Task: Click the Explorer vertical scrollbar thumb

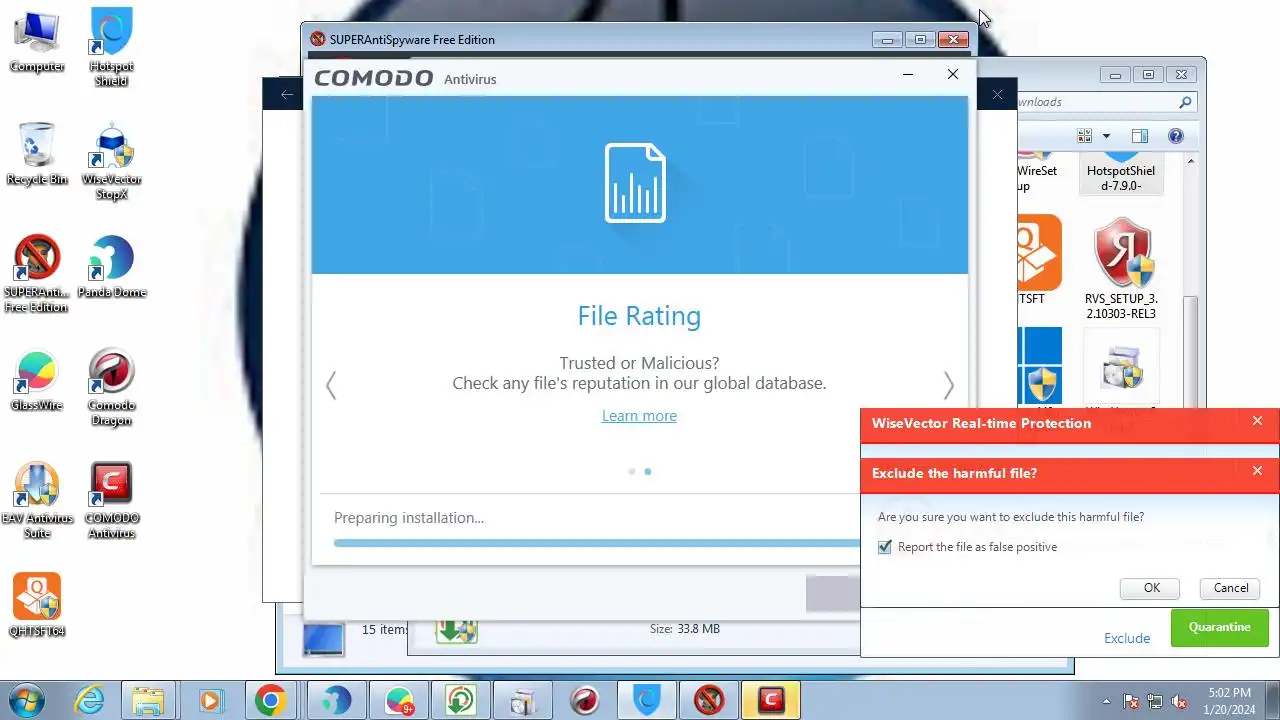Action: 1190,350
